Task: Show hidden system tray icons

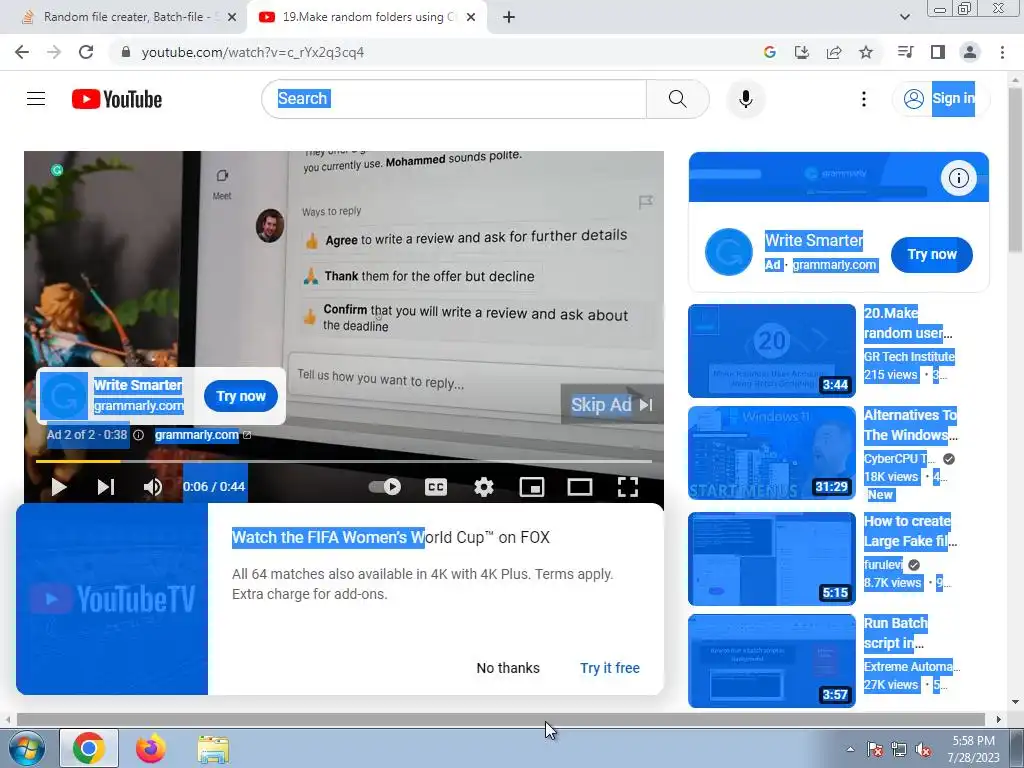Action: tap(850, 749)
